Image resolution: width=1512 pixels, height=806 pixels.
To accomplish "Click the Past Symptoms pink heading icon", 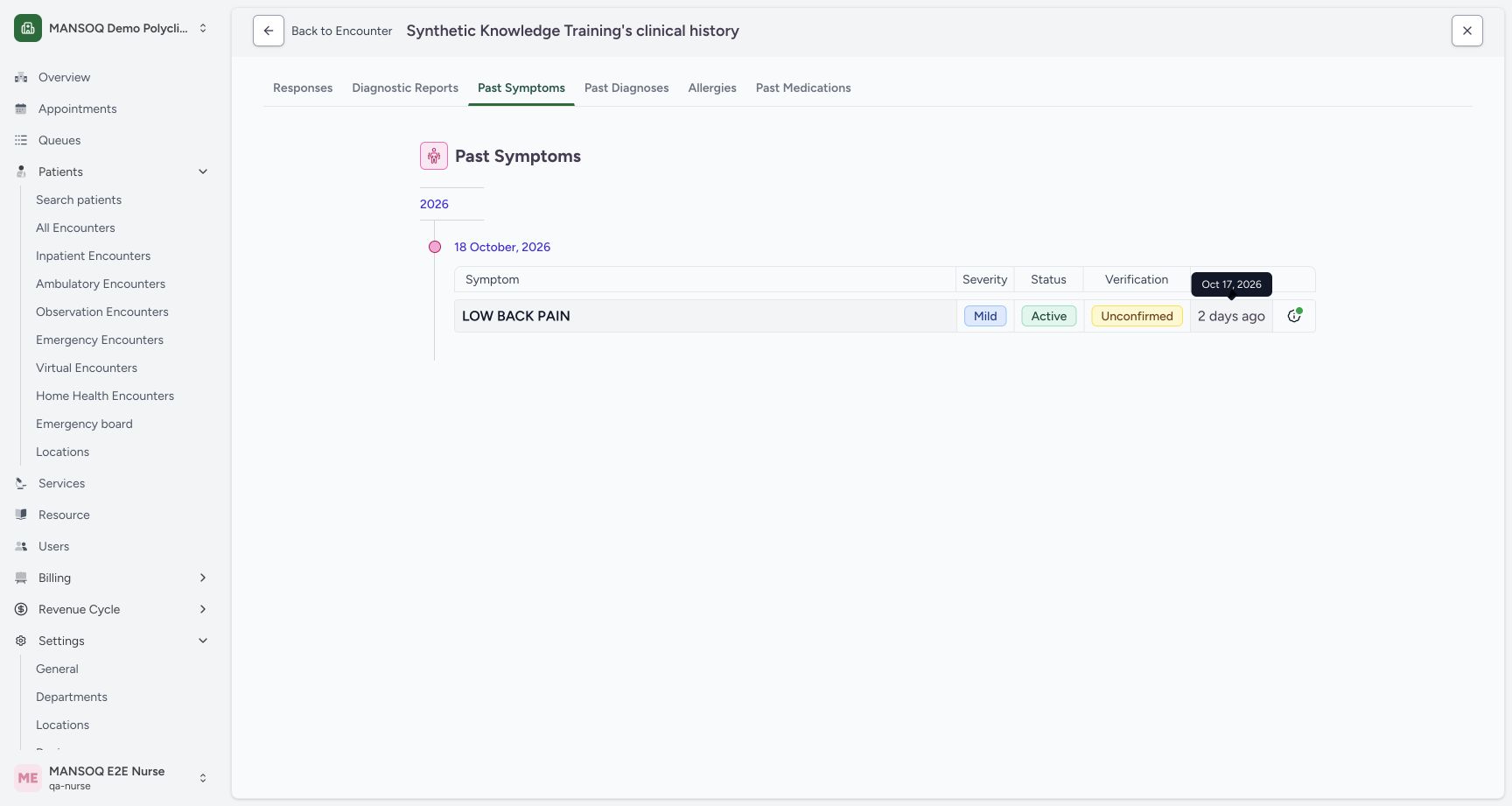I will click(434, 156).
